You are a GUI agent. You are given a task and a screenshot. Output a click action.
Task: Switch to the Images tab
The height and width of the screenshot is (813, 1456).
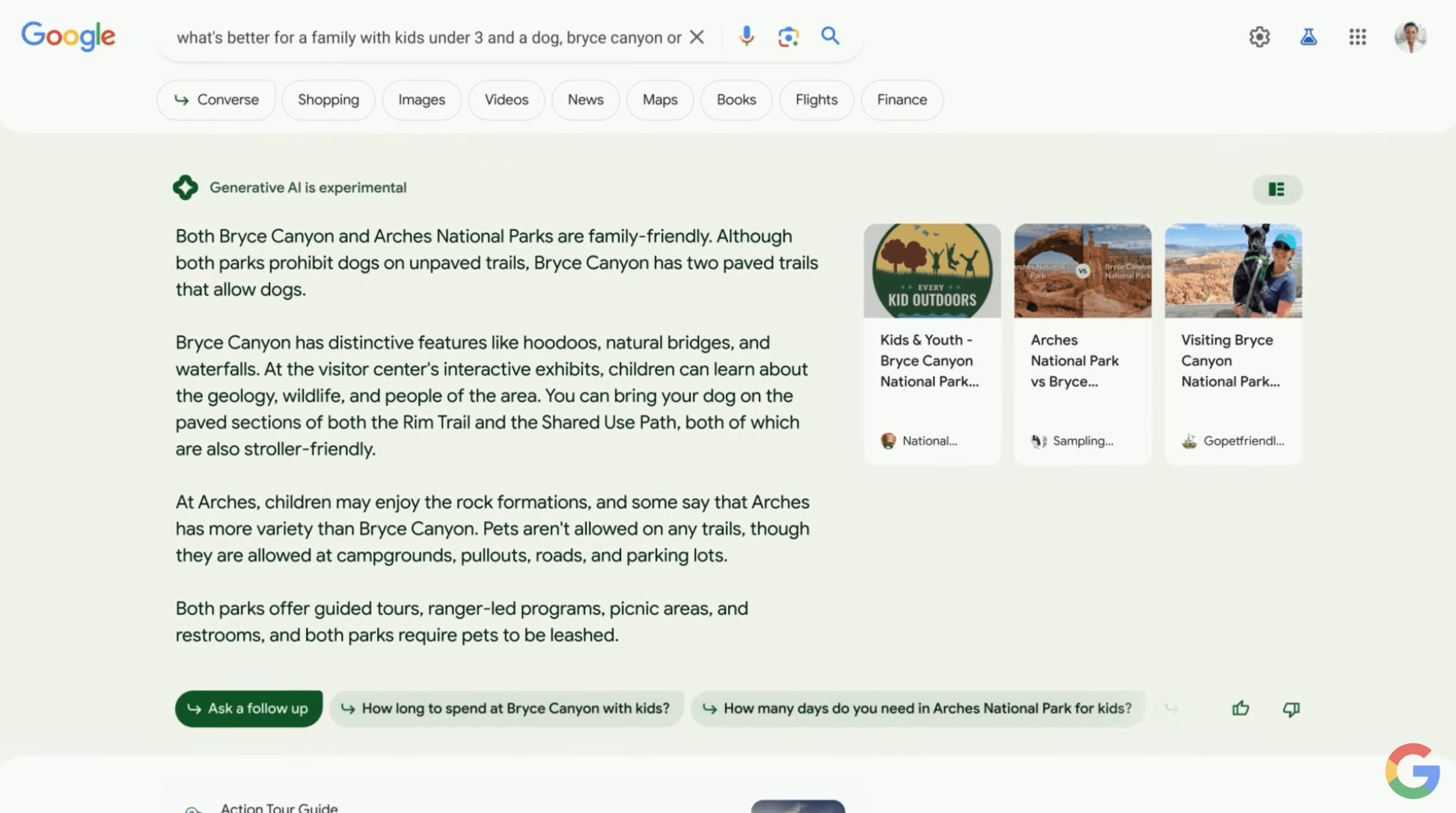coord(421,100)
